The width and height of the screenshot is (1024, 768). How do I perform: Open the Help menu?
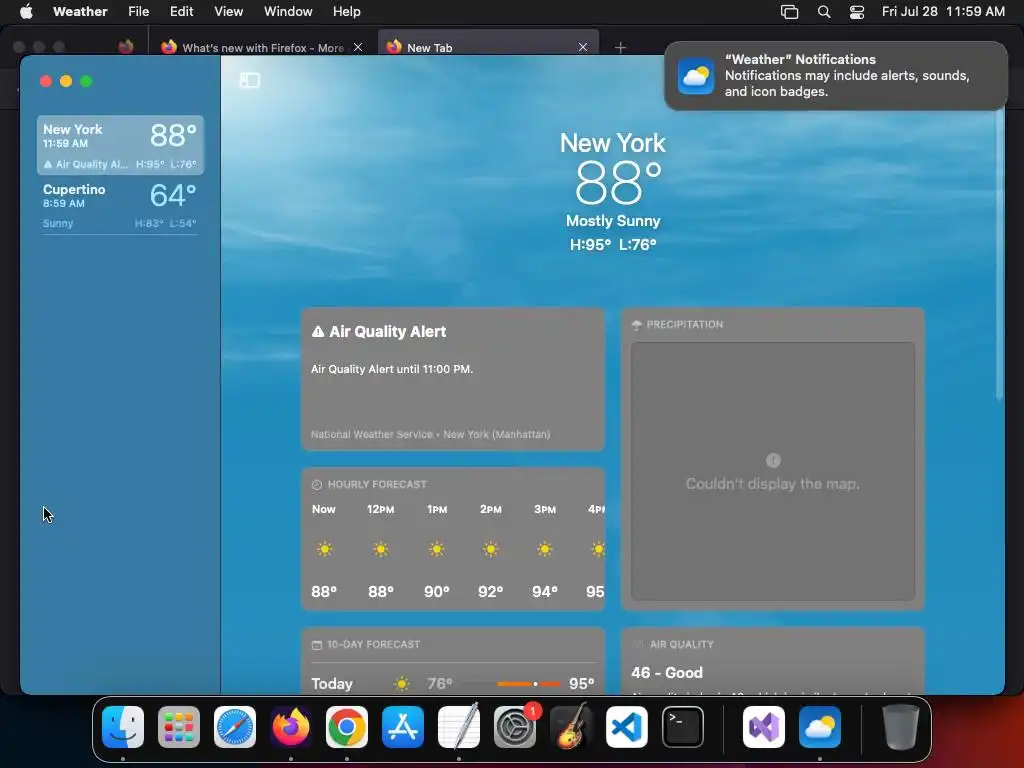point(346,12)
